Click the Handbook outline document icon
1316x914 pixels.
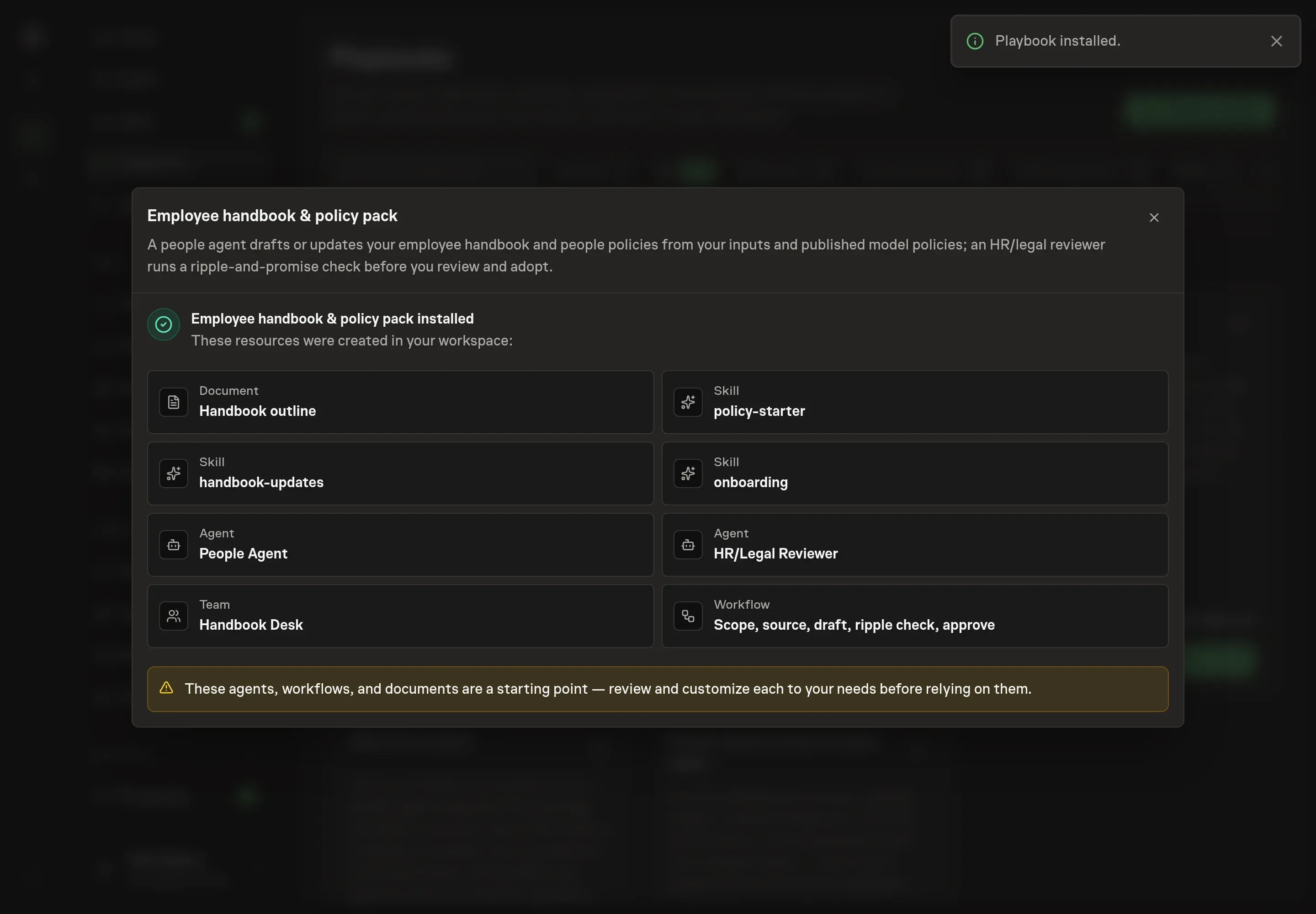[x=174, y=402]
